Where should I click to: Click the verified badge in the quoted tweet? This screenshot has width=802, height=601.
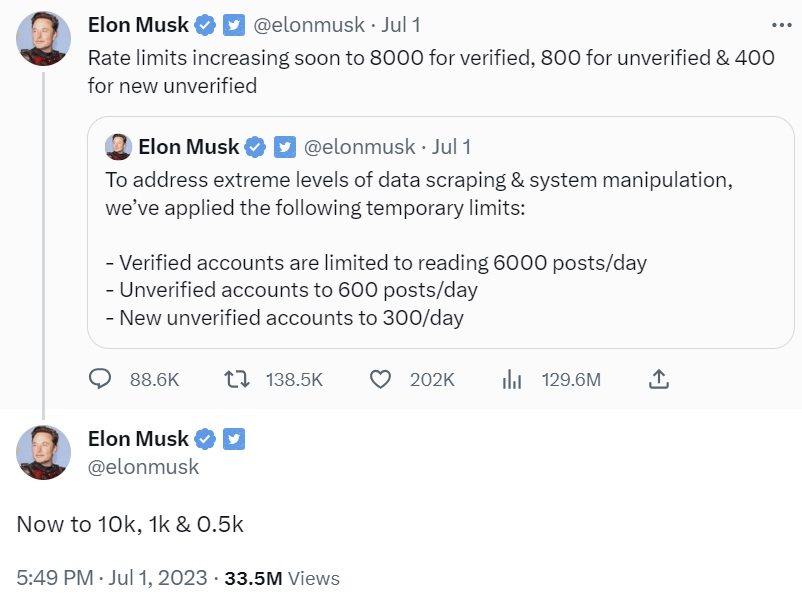click(x=255, y=147)
